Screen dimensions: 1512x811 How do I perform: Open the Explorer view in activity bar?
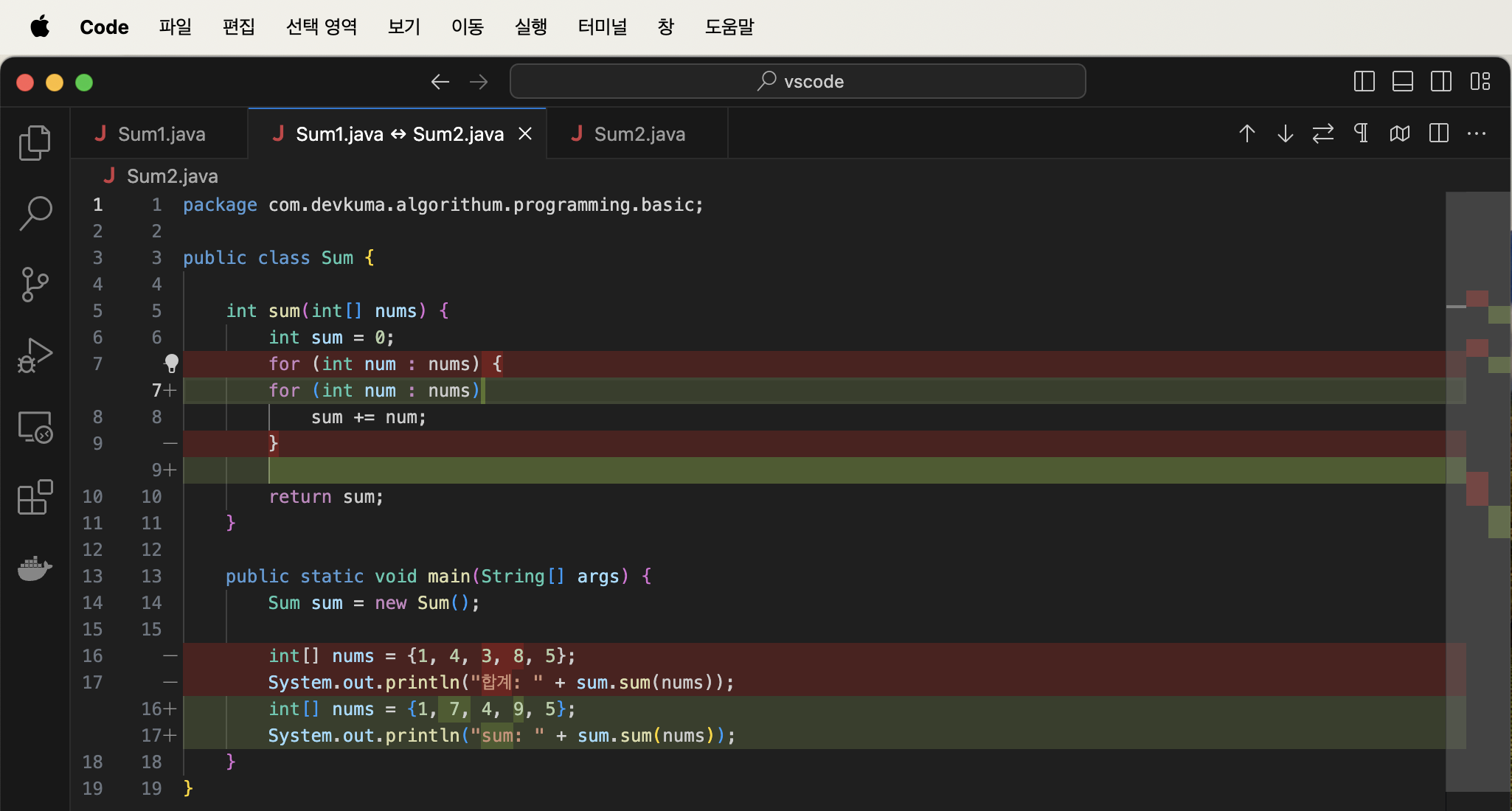click(x=35, y=142)
